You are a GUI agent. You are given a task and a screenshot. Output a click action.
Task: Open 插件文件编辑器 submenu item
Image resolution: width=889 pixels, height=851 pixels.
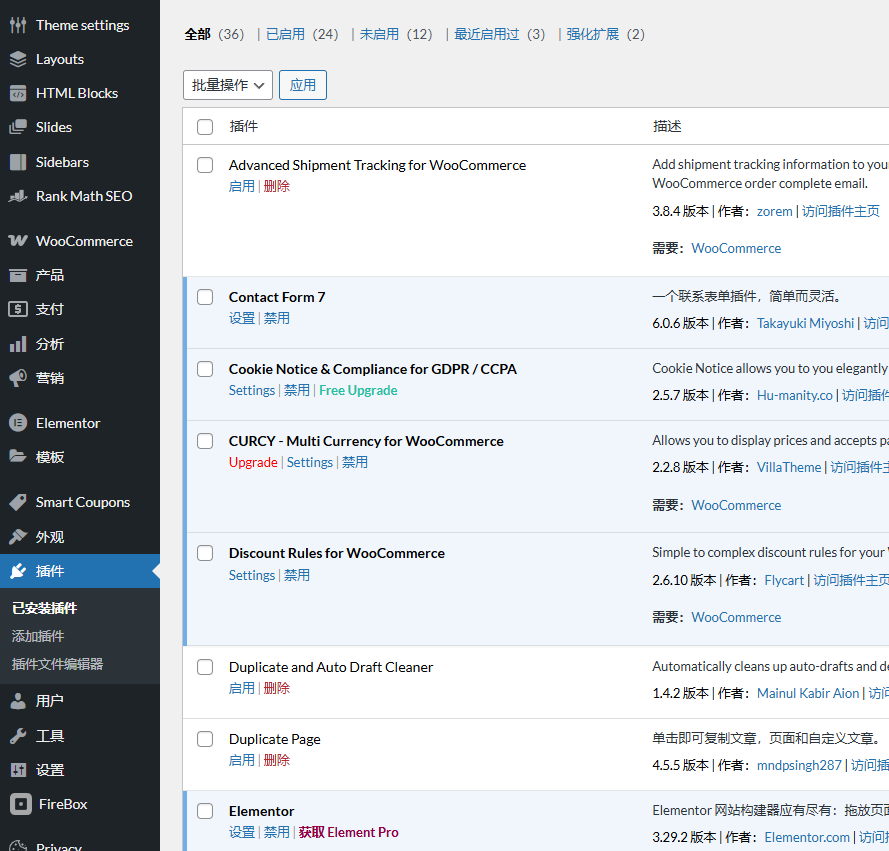click(57, 664)
